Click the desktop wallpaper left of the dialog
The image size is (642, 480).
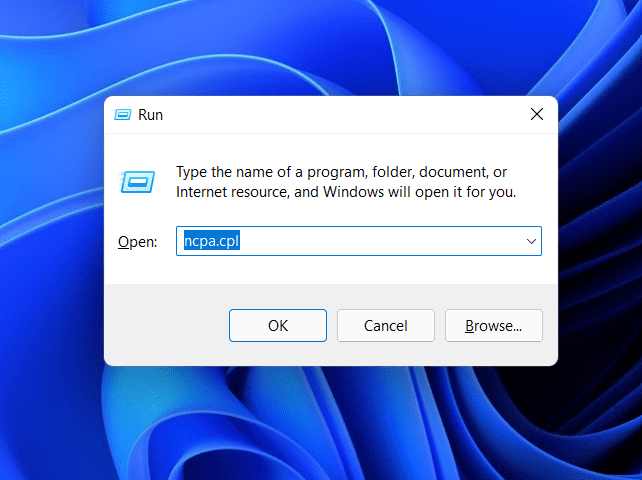point(50,240)
